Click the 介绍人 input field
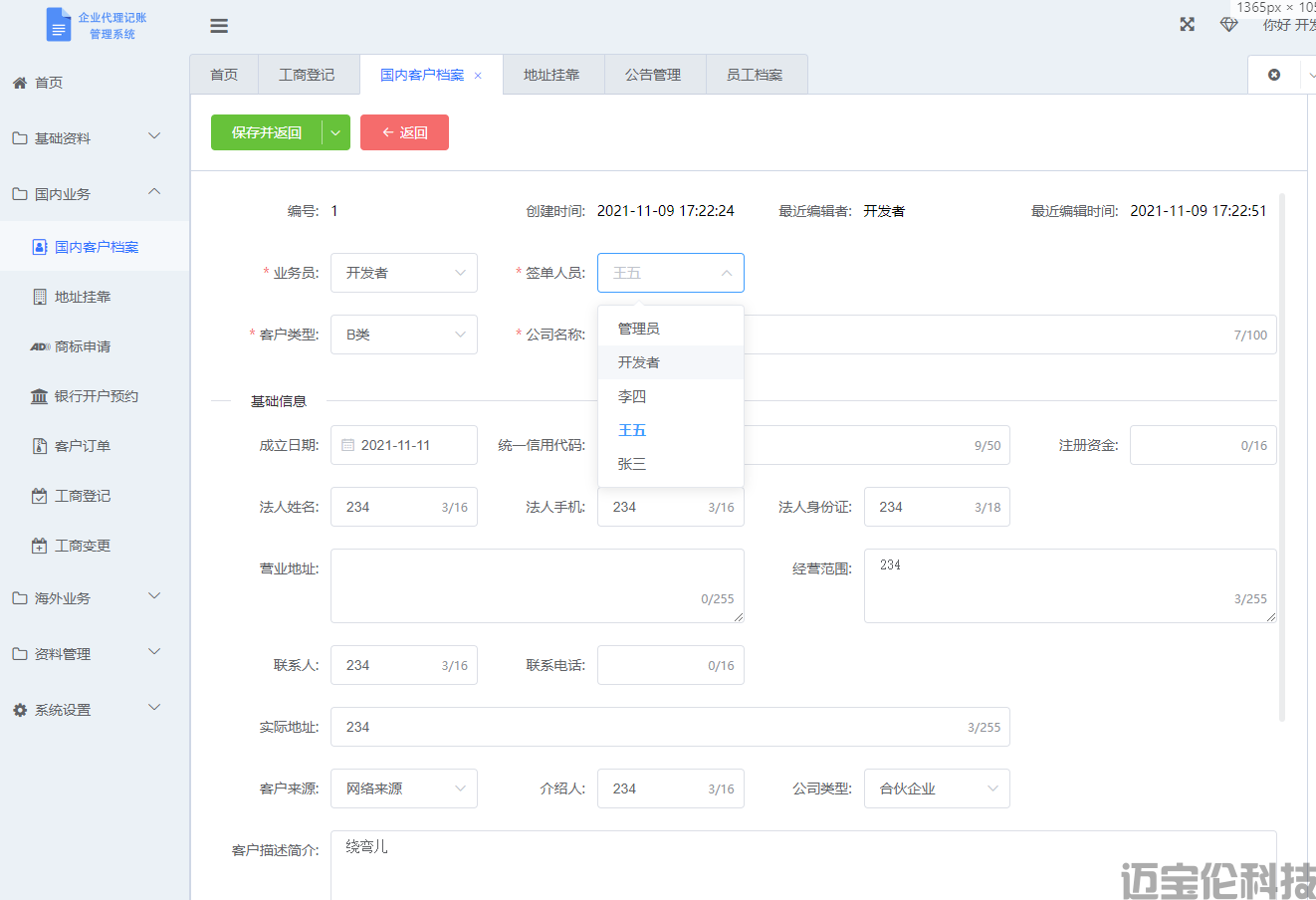1316x900 pixels. [671, 788]
